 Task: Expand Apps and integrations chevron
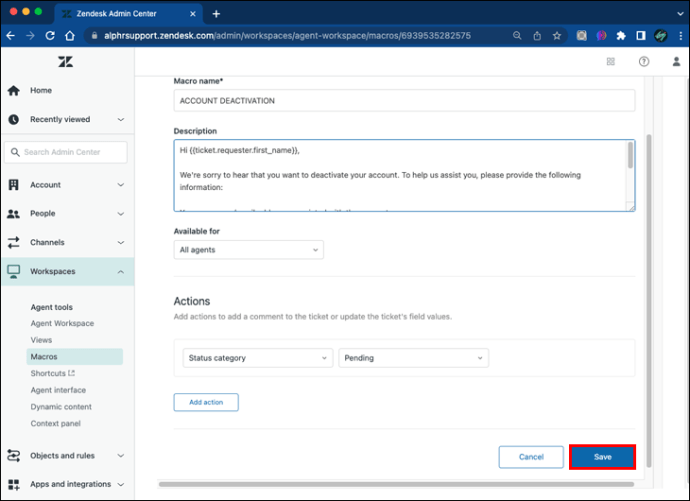[121, 485]
